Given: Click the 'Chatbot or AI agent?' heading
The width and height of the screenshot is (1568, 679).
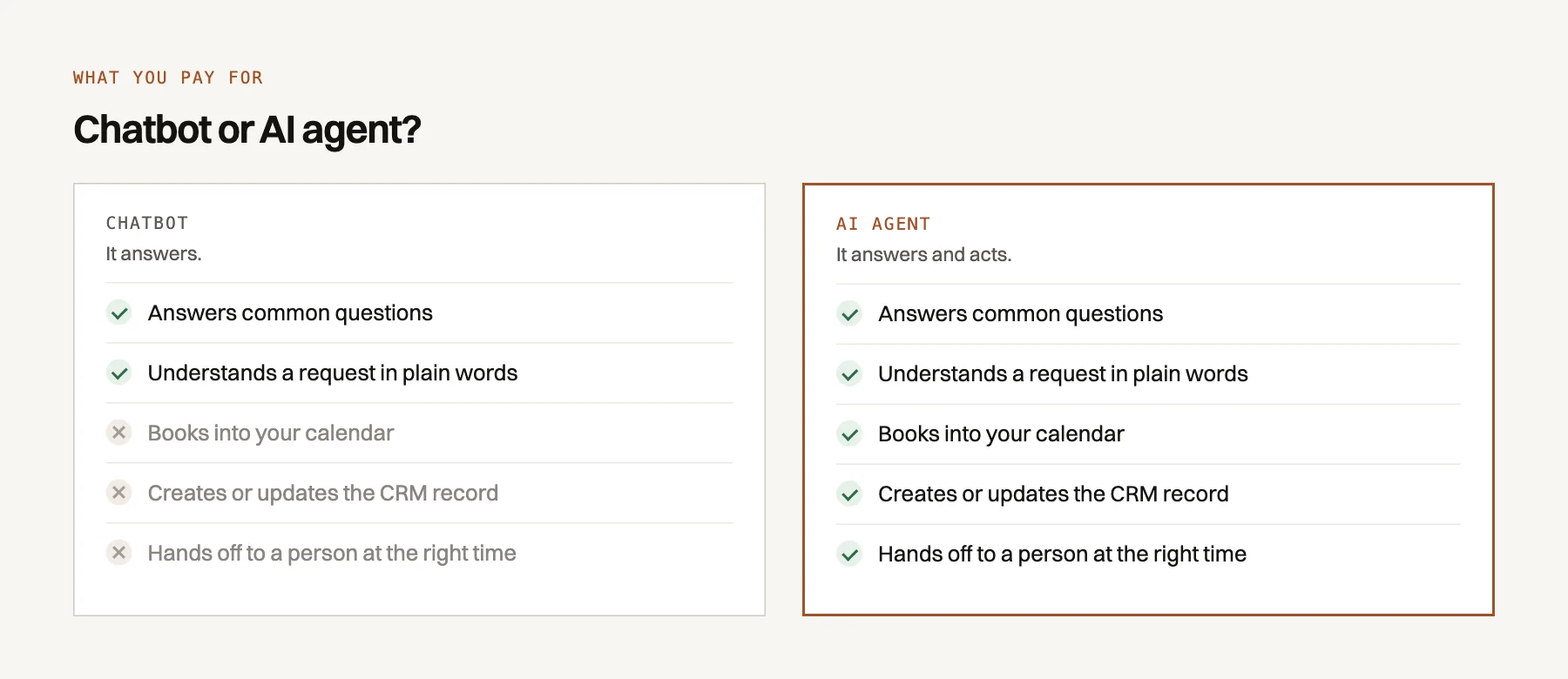Looking at the screenshot, I should point(247,130).
